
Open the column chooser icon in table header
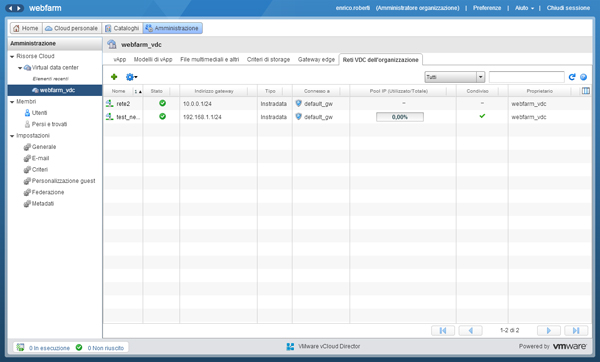(x=585, y=91)
